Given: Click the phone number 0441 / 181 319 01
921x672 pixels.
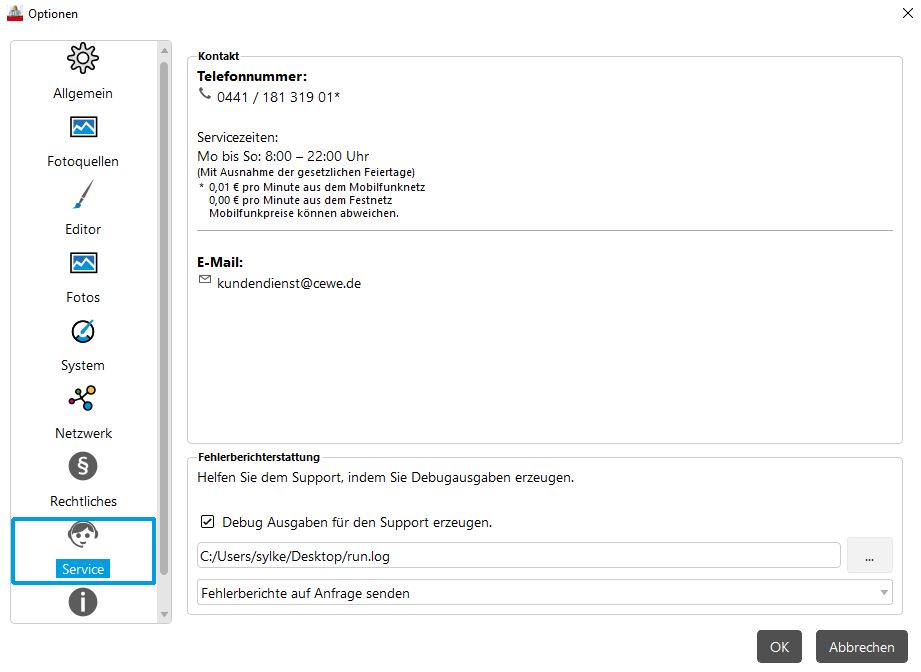Looking at the screenshot, I should pyautogui.click(x=278, y=97).
